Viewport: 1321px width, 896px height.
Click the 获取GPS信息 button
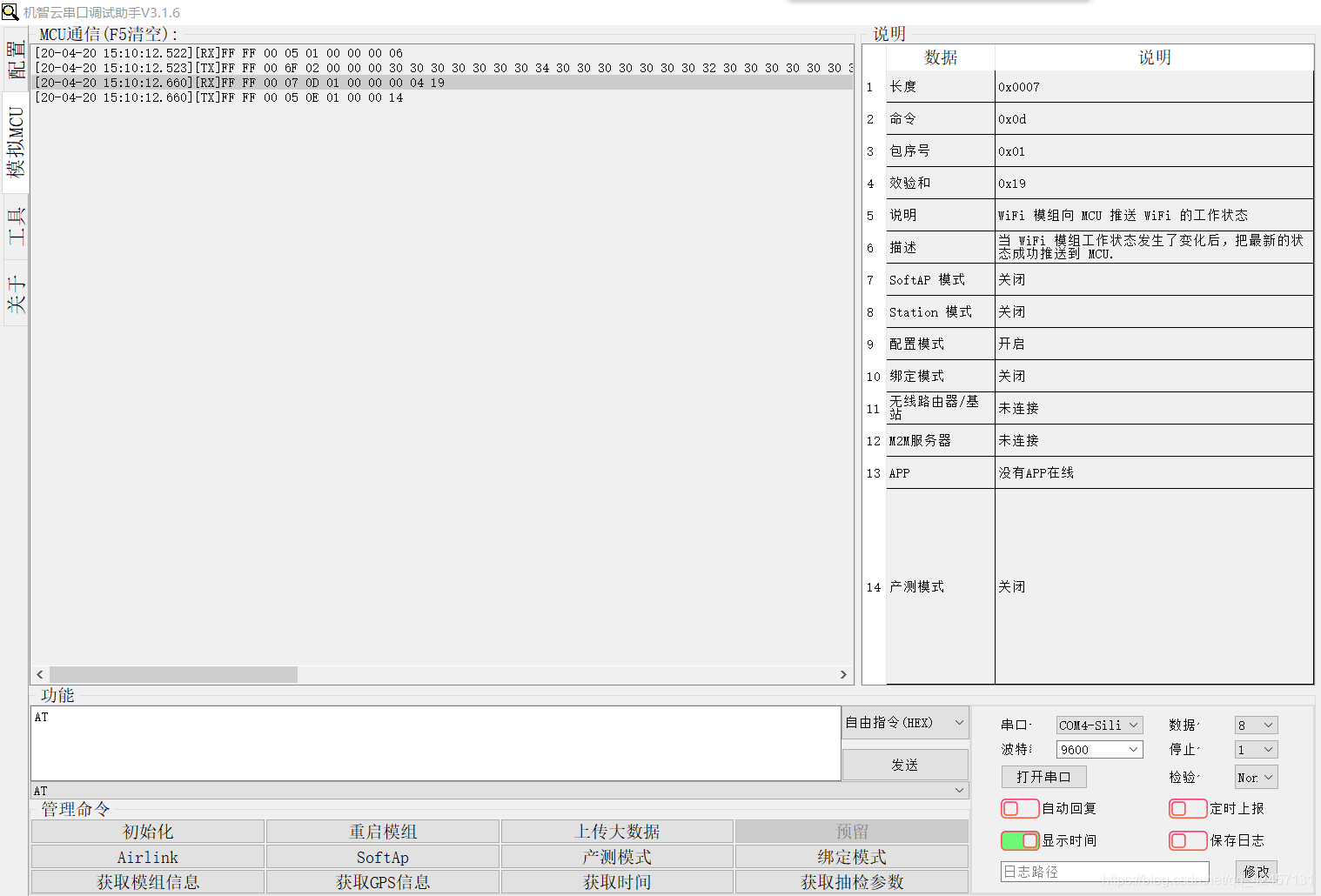(x=383, y=882)
